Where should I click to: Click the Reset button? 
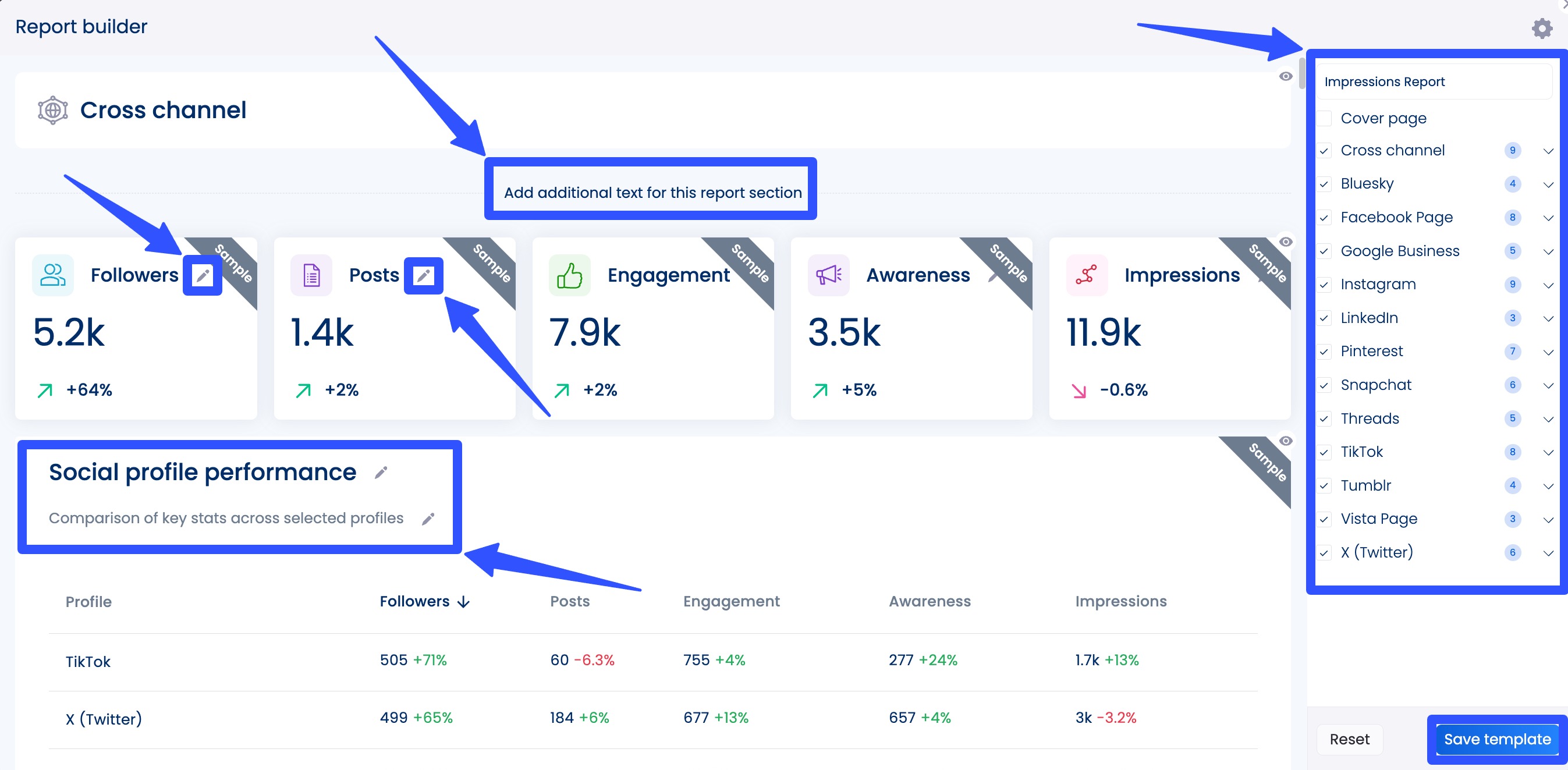1350,739
